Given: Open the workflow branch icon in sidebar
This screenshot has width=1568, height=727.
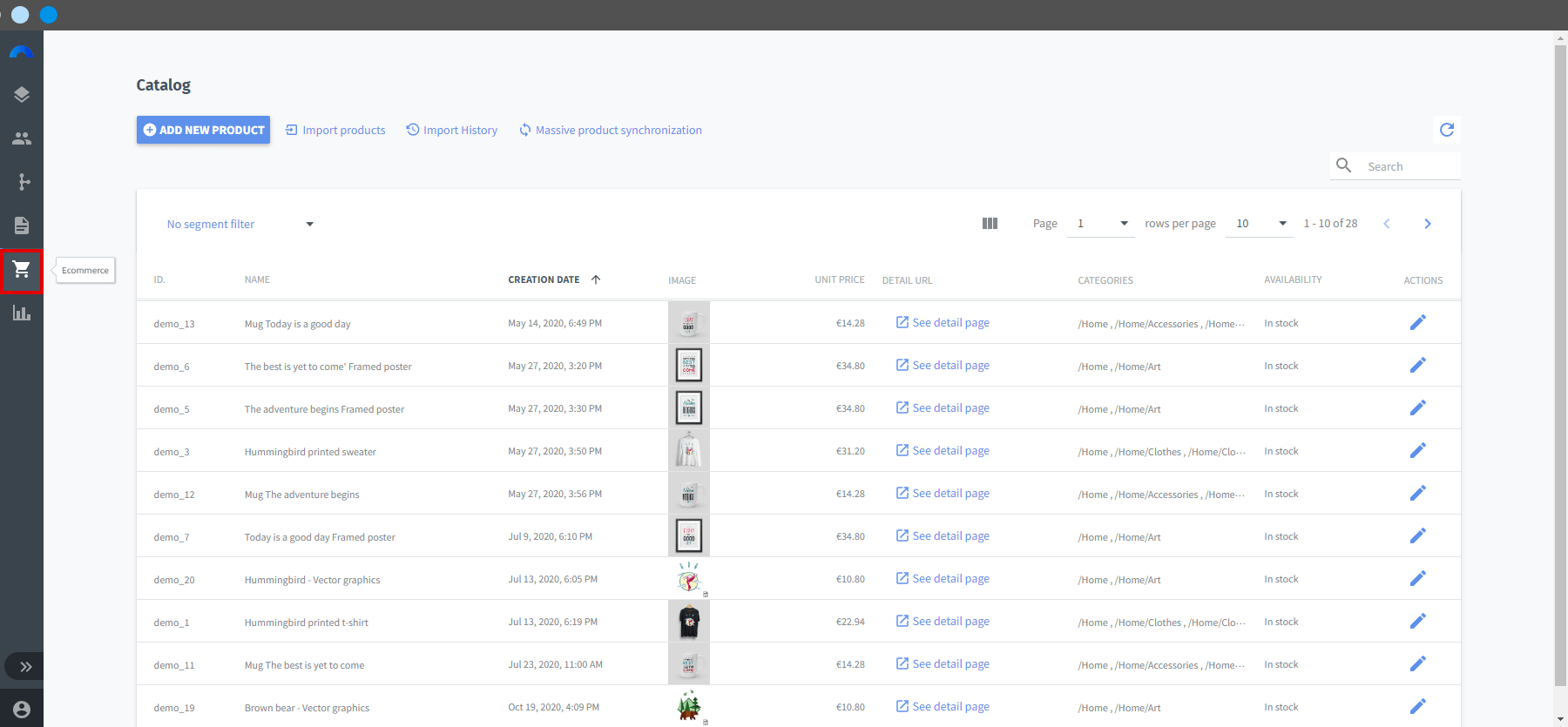Looking at the screenshot, I should click(x=22, y=182).
